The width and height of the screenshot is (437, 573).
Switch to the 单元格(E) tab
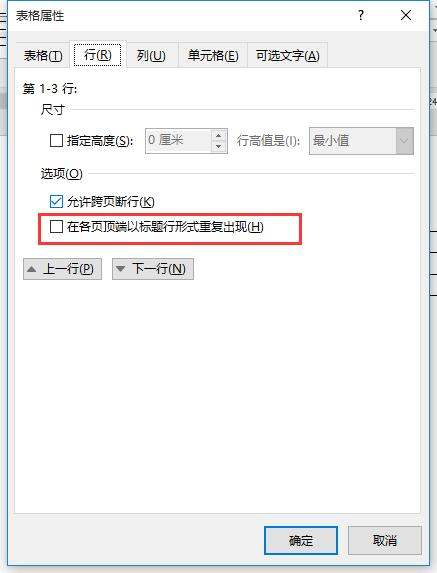pos(213,56)
